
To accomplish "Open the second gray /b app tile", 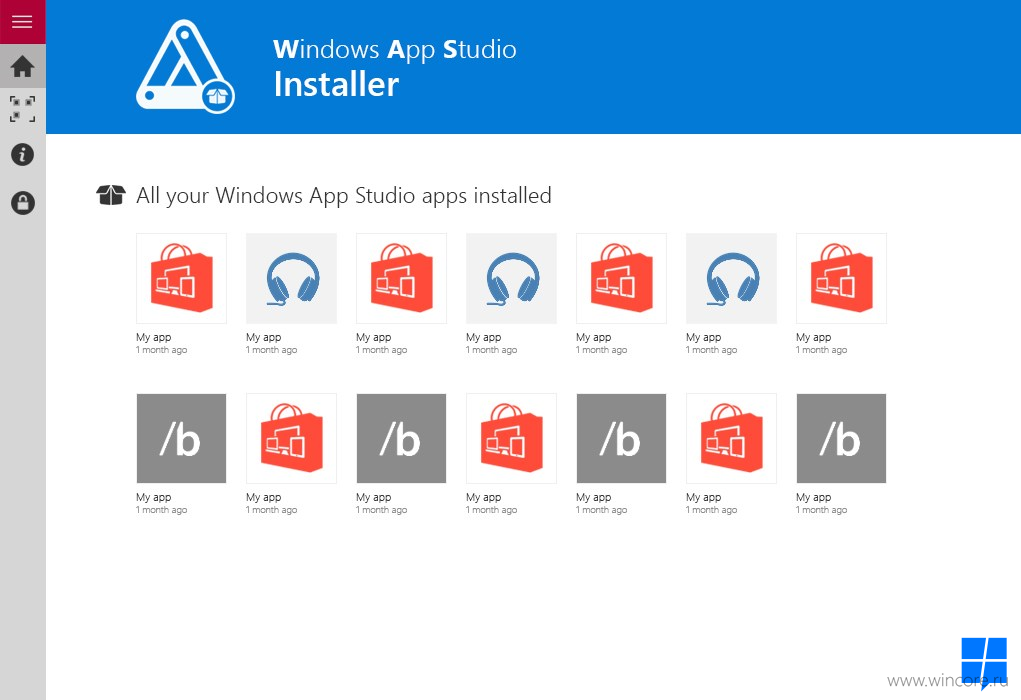I will (x=401, y=438).
